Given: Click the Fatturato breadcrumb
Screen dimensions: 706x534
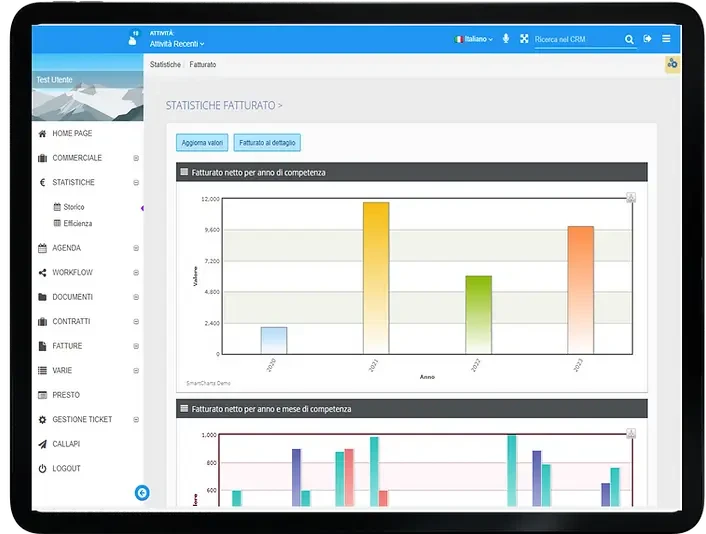Looking at the screenshot, I should 203,64.
